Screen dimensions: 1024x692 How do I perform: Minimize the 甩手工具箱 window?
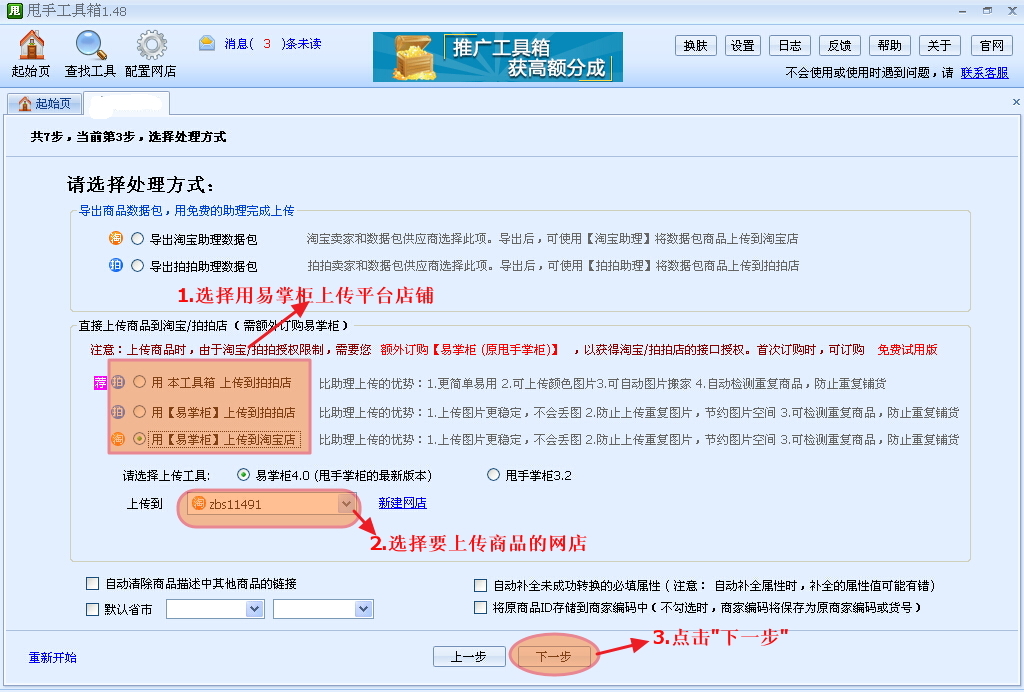[x=963, y=11]
